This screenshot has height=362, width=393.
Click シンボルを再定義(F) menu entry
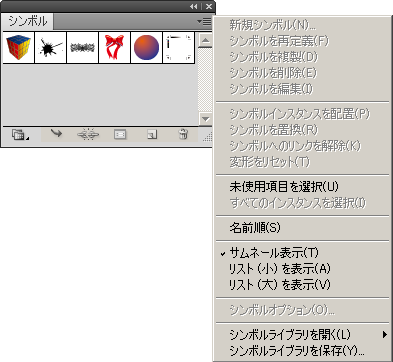click(302, 41)
